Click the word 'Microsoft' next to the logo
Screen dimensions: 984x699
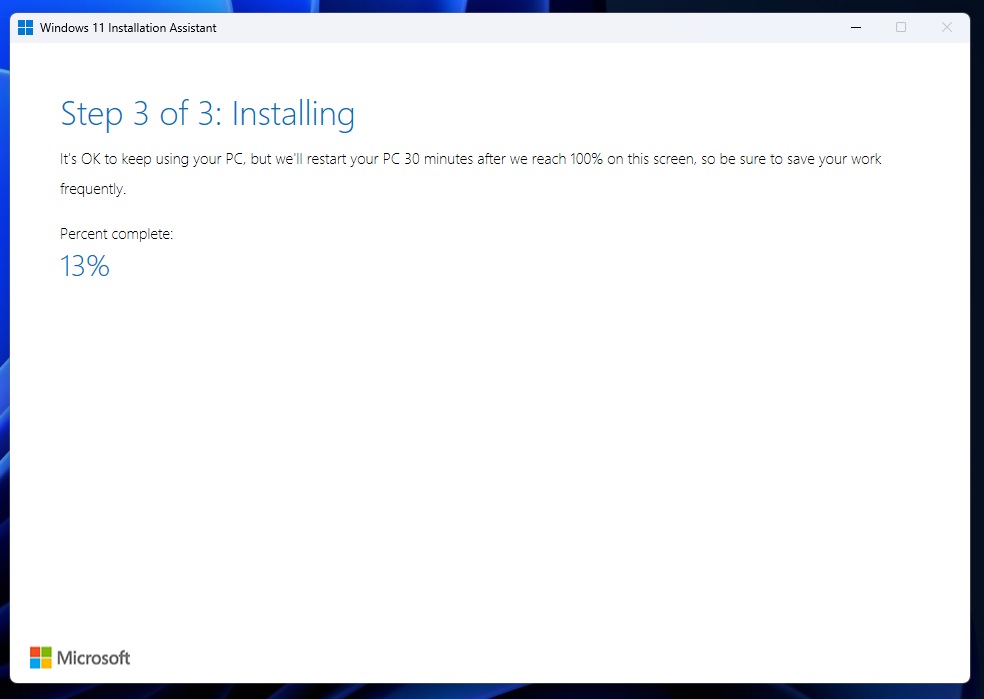point(93,657)
